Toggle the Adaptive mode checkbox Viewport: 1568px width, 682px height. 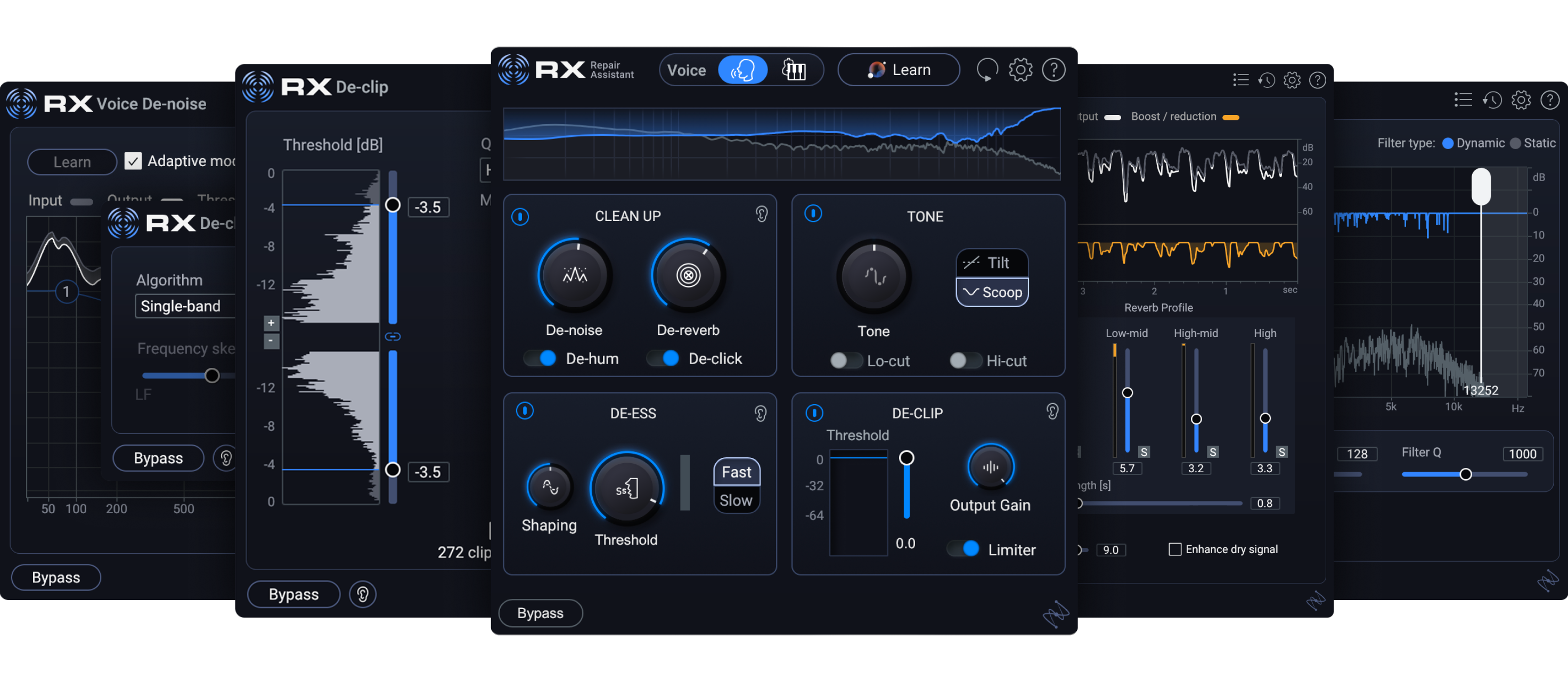point(133,161)
